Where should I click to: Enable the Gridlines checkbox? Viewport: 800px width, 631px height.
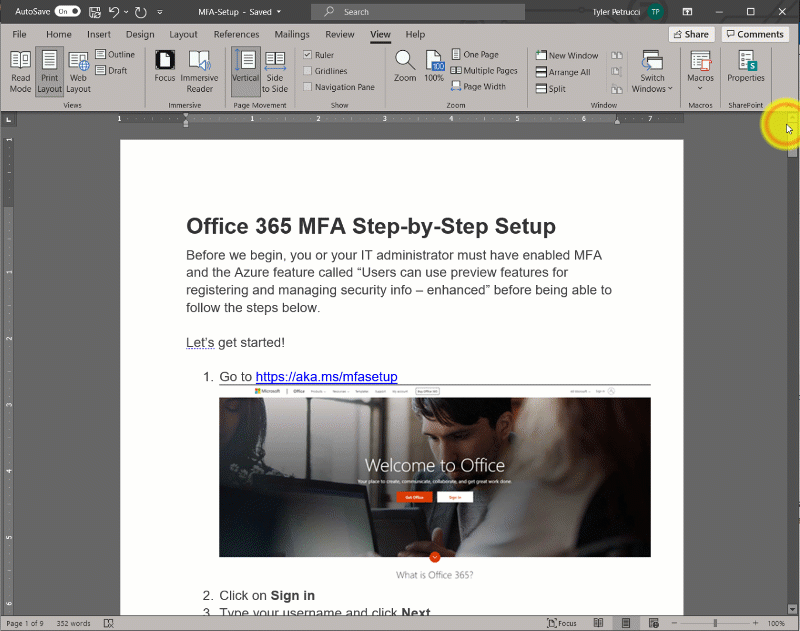tap(308, 71)
